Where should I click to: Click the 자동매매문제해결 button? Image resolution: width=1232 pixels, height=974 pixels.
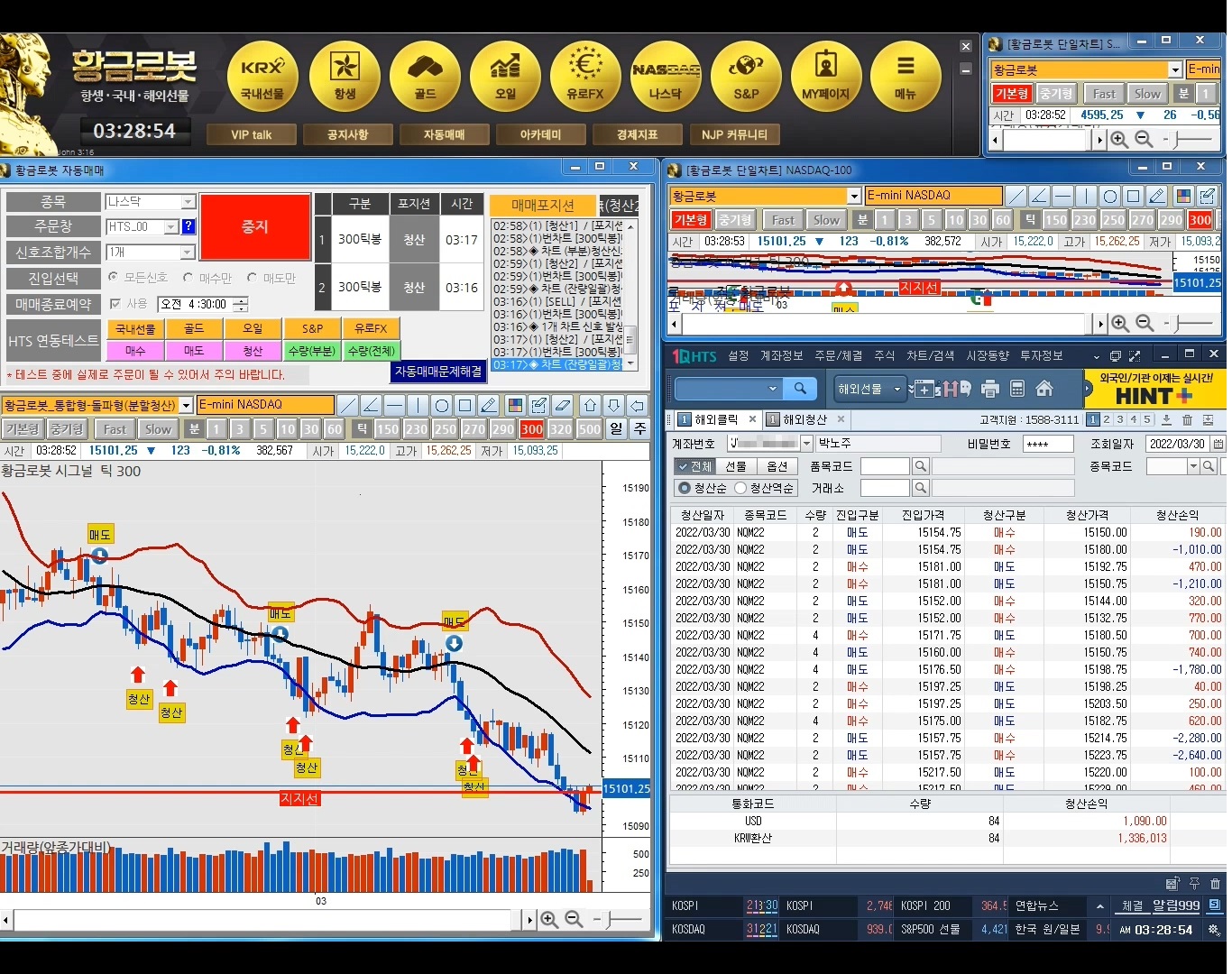438,372
